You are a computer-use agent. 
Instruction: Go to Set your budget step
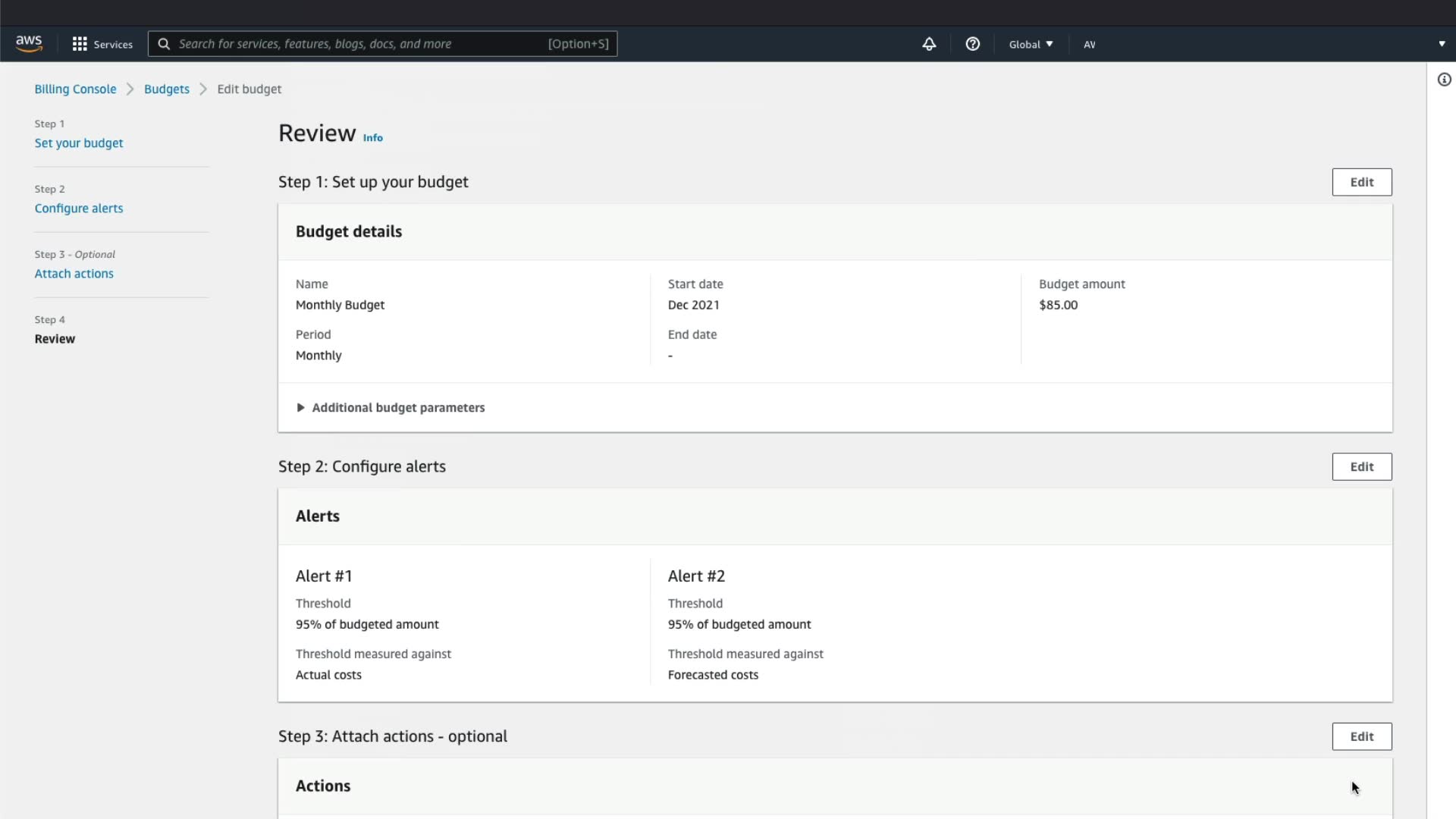[79, 143]
